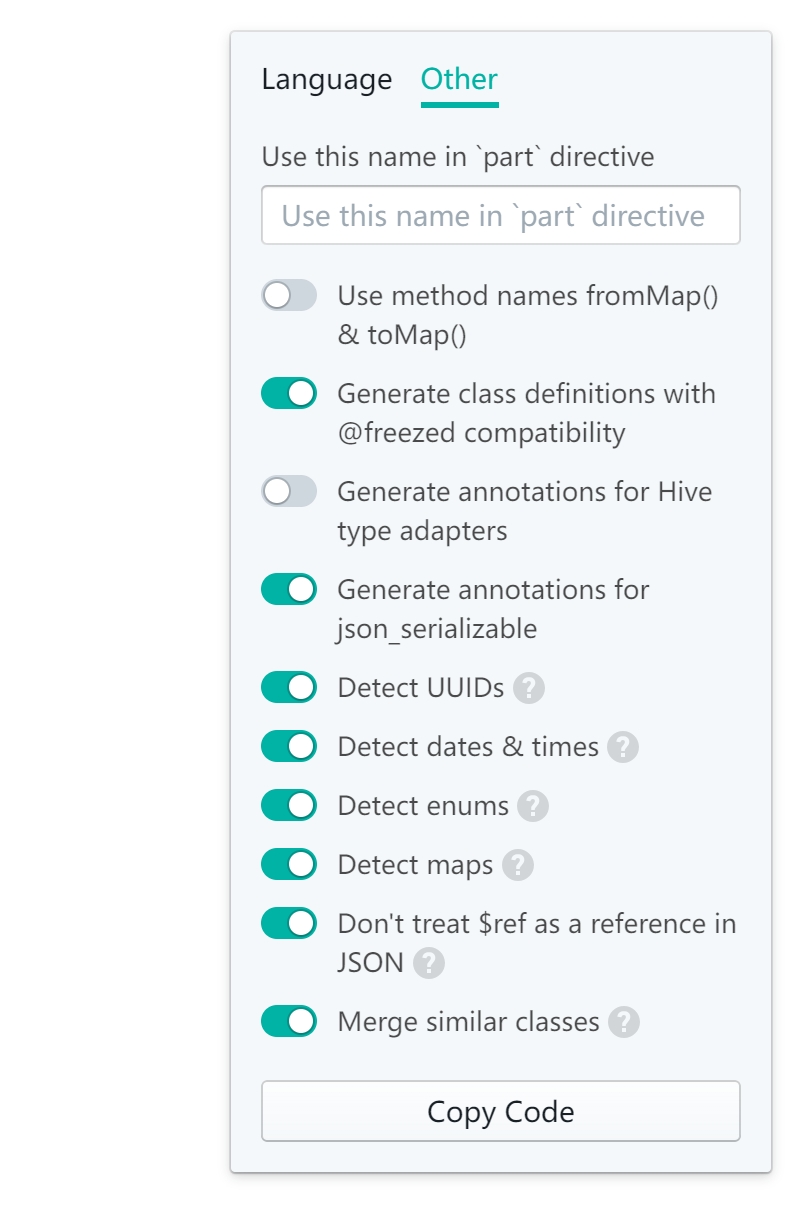This screenshot has width=811, height=1216.
Task: Turn off Detect dates & times switch
Action: pos(289,746)
